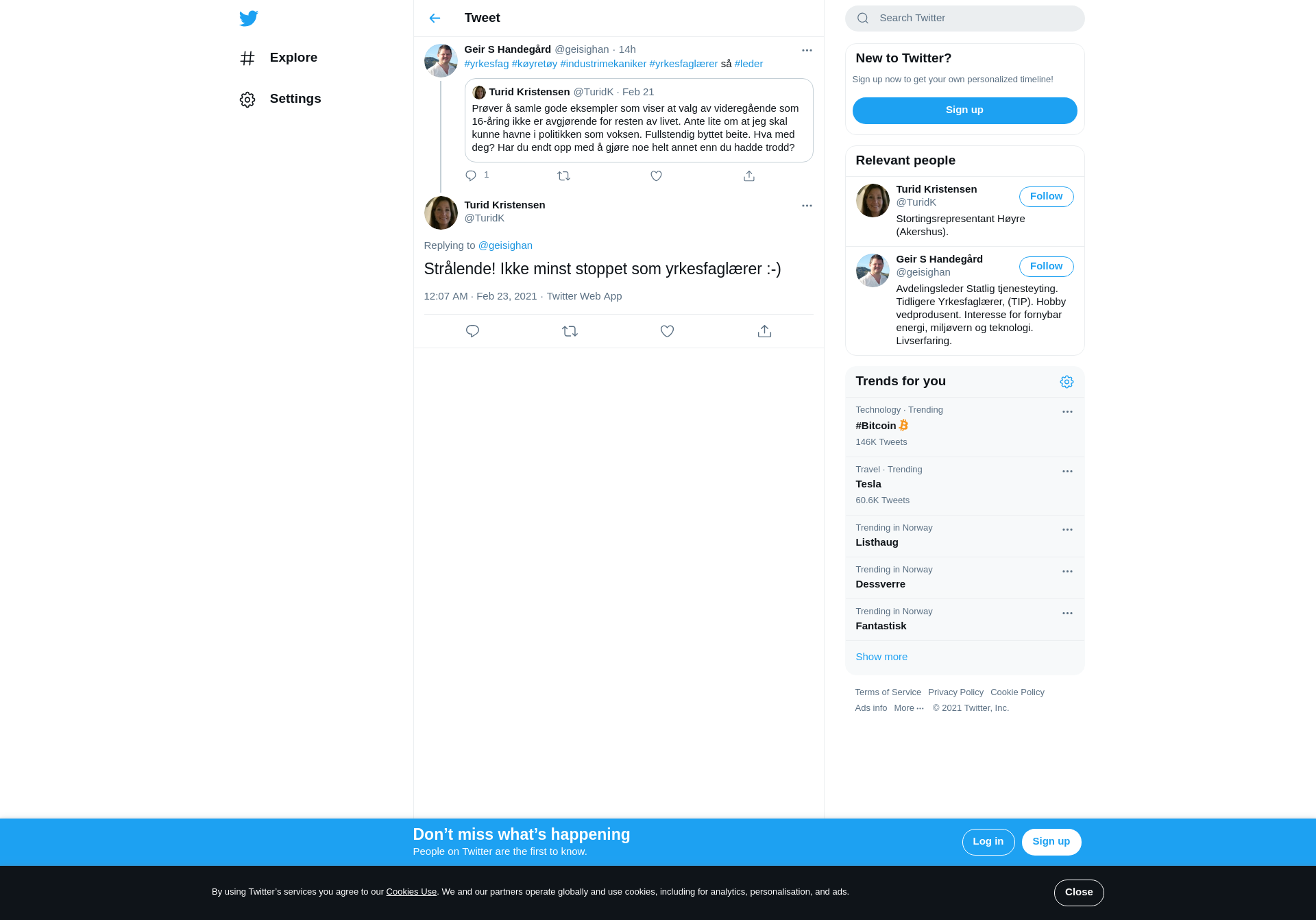The width and height of the screenshot is (1316, 920).
Task: Open Explore in the sidebar
Action: pos(279,58)
